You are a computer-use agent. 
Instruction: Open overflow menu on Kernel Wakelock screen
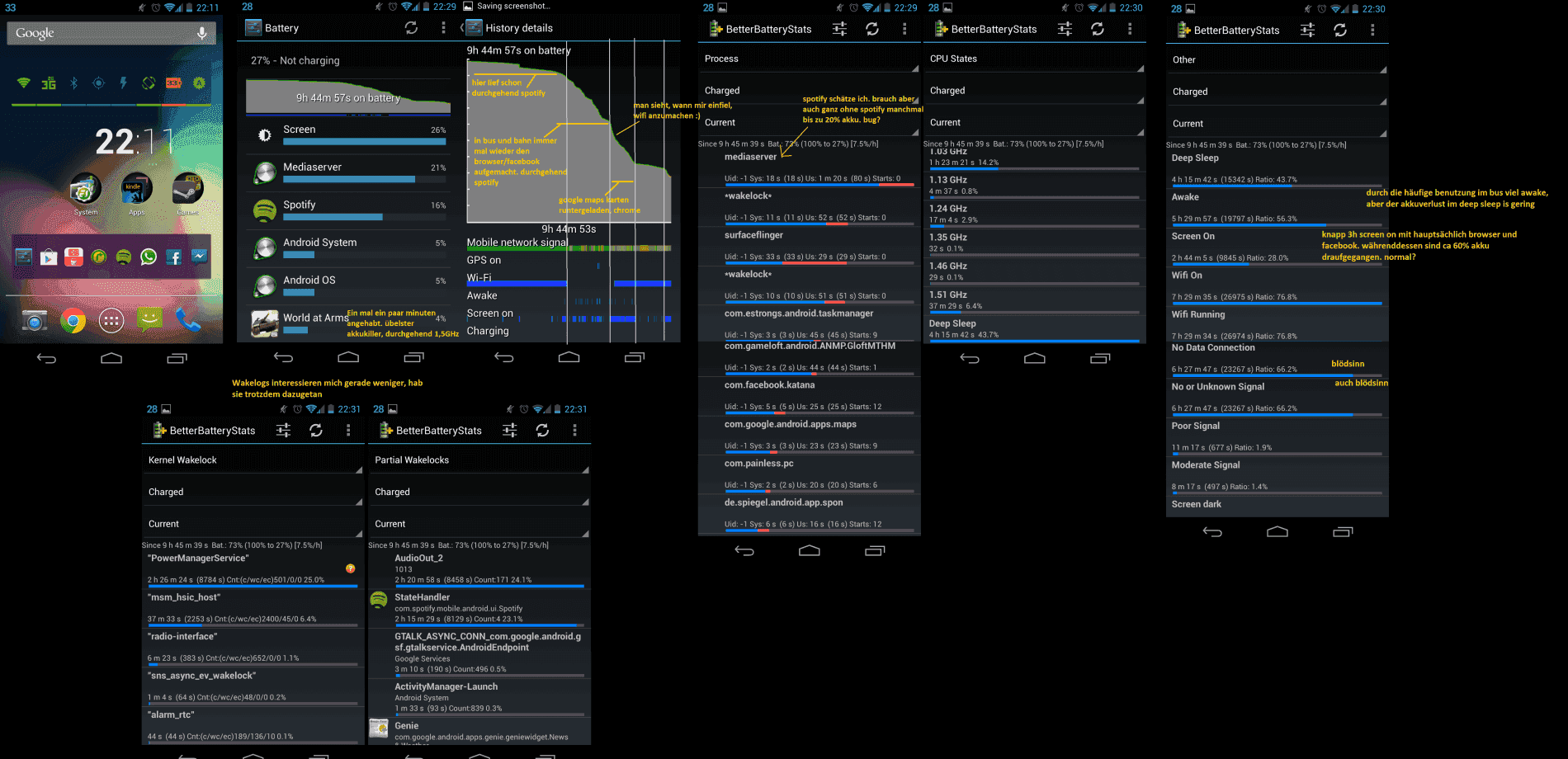coord(348,431)
